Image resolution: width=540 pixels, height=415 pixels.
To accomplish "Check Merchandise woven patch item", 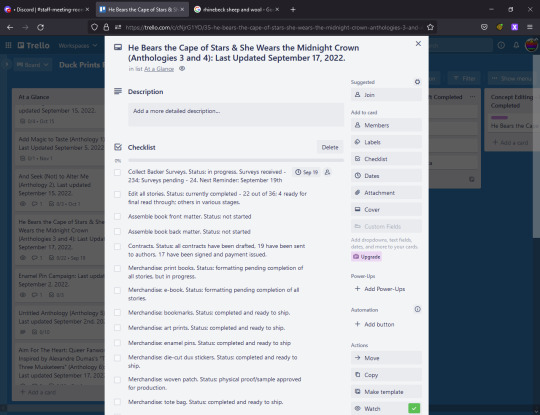I will pos(117,380).
